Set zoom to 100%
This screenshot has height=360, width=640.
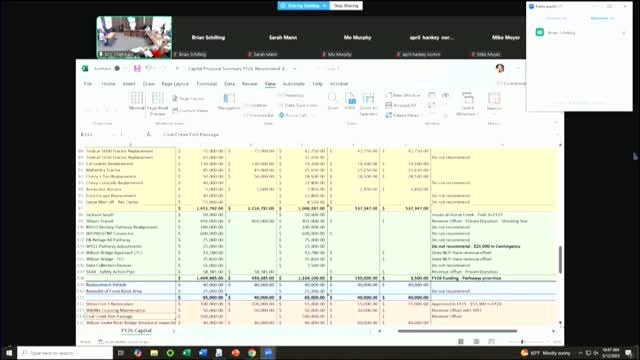point(350,101)
